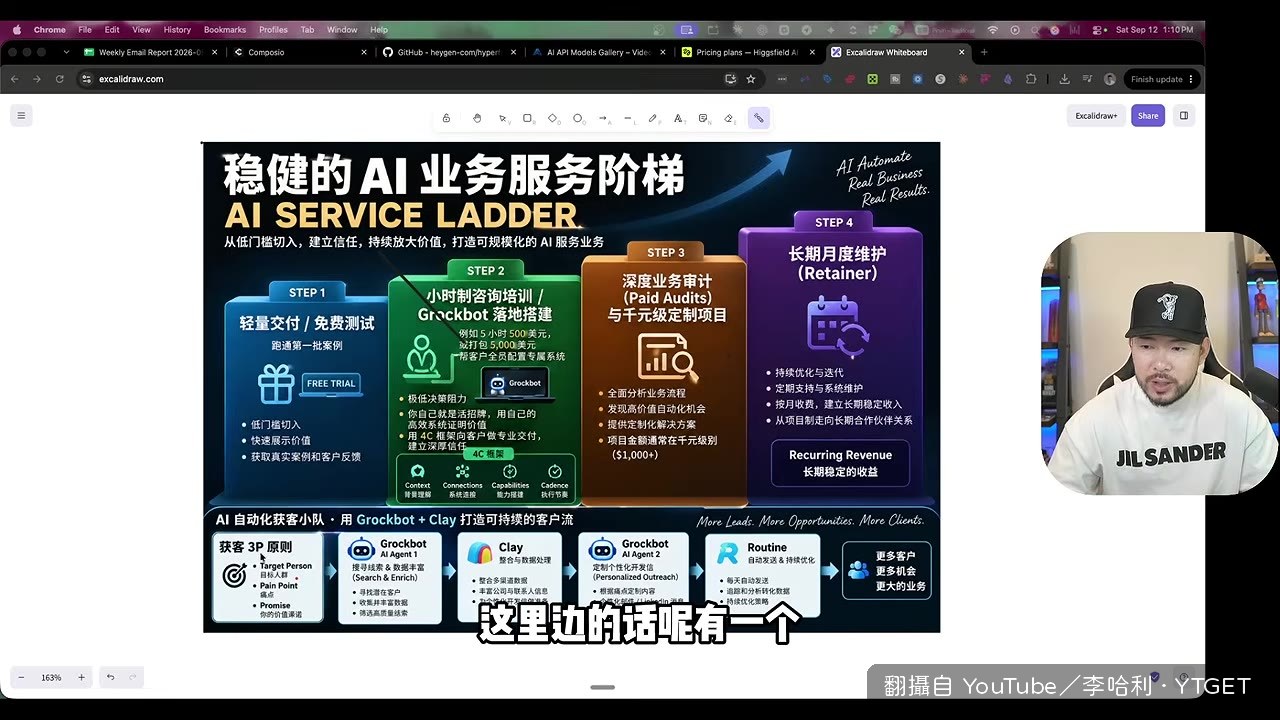Open the File menu
Image resolution: width=1280 pixels, height=720 pixels.
pos(85,30)
